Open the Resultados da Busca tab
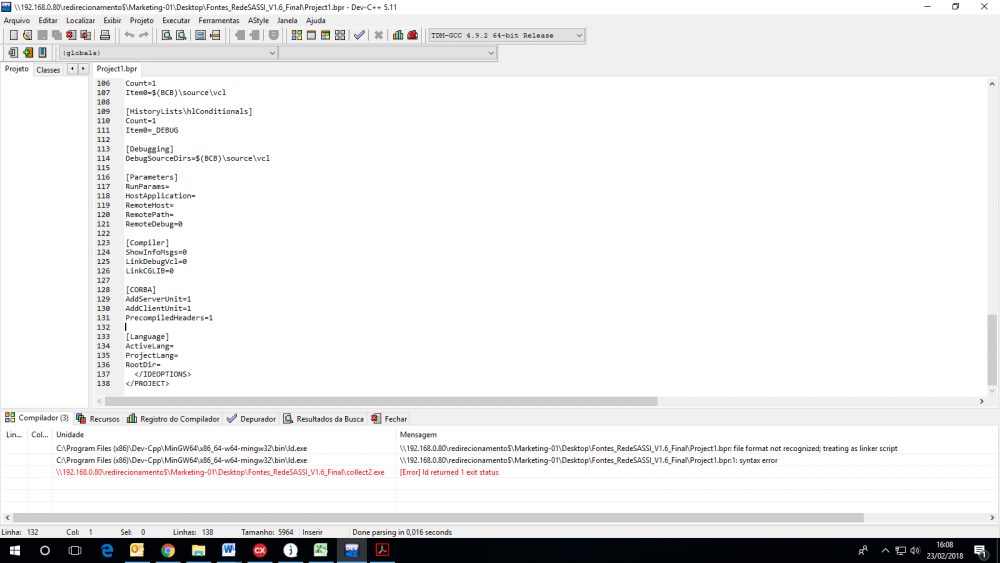The width and height of the screenshot is (1000, 563). [323, 419]
